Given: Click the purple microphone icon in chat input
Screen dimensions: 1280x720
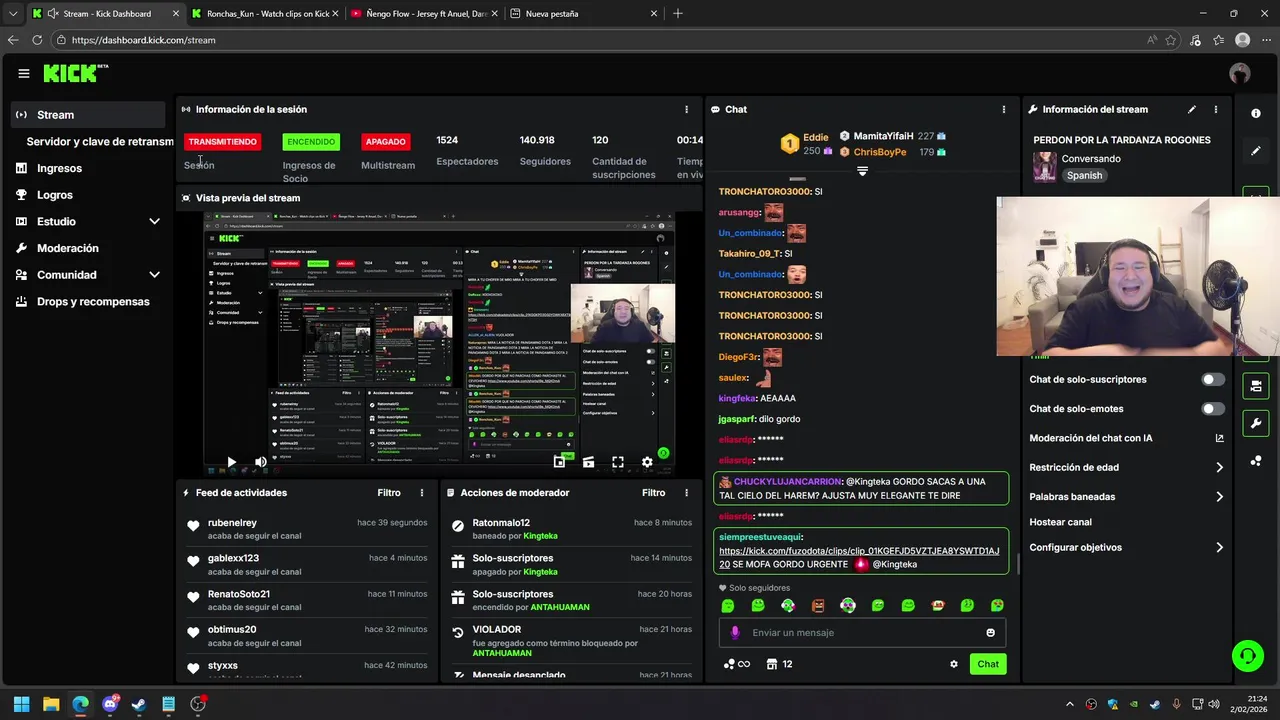Looking at the screenshot, I should pyautogui.click(x=735, y=632).
